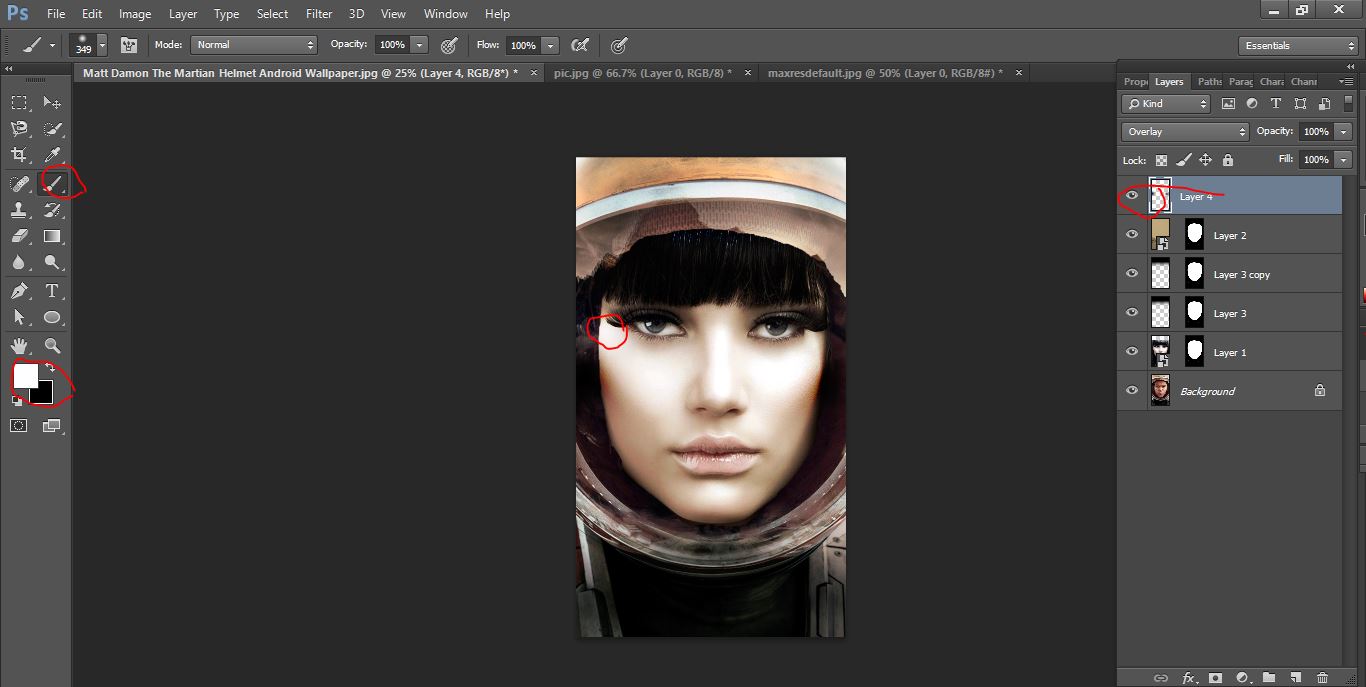Select the Crop tool
Viewport: 1366px width, 687px height.
(x=19, y=155)
